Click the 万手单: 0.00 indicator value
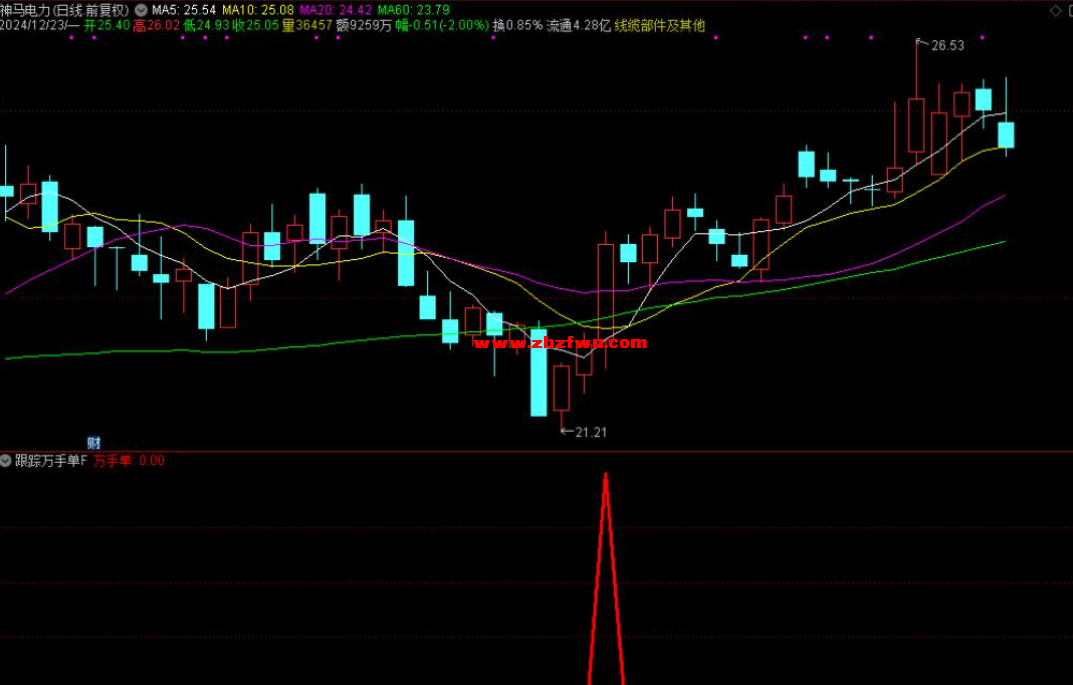The image size is (1073, 685). tap(129, 461)
